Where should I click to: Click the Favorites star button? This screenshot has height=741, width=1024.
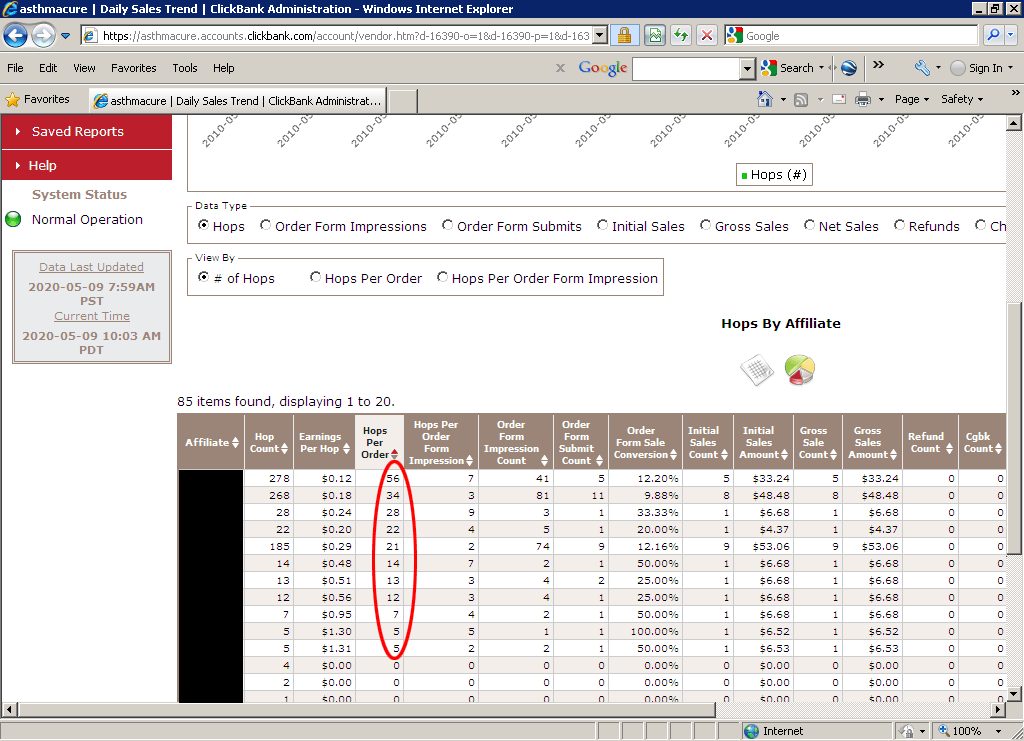pyautogui.click(x=38, y=99)
